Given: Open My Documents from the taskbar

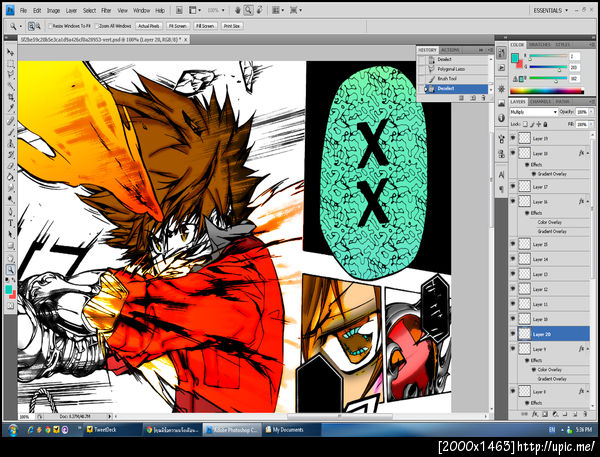Looking at the screenshot, I should [x=292, y=430].
